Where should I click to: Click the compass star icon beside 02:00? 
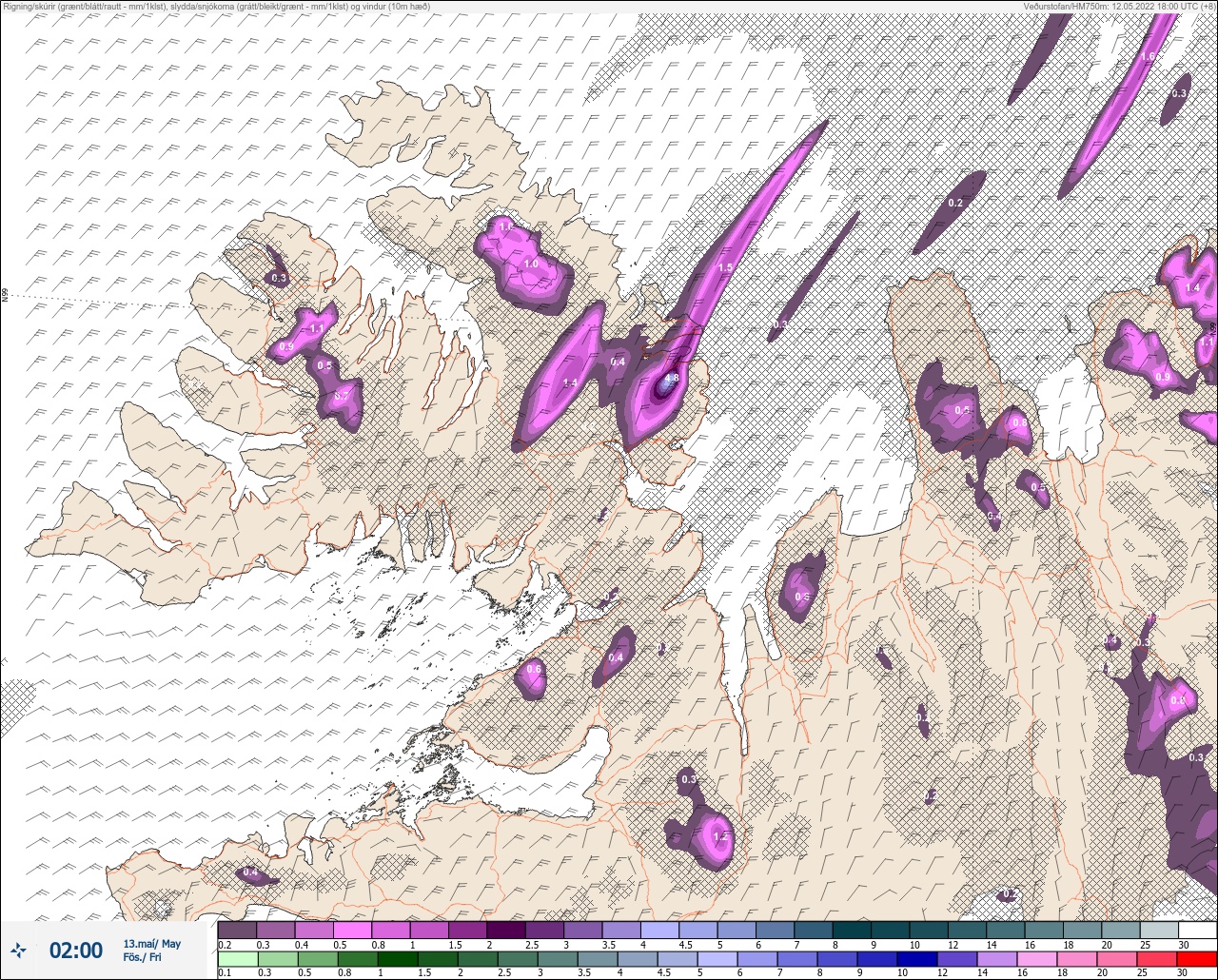coord(19,950)
